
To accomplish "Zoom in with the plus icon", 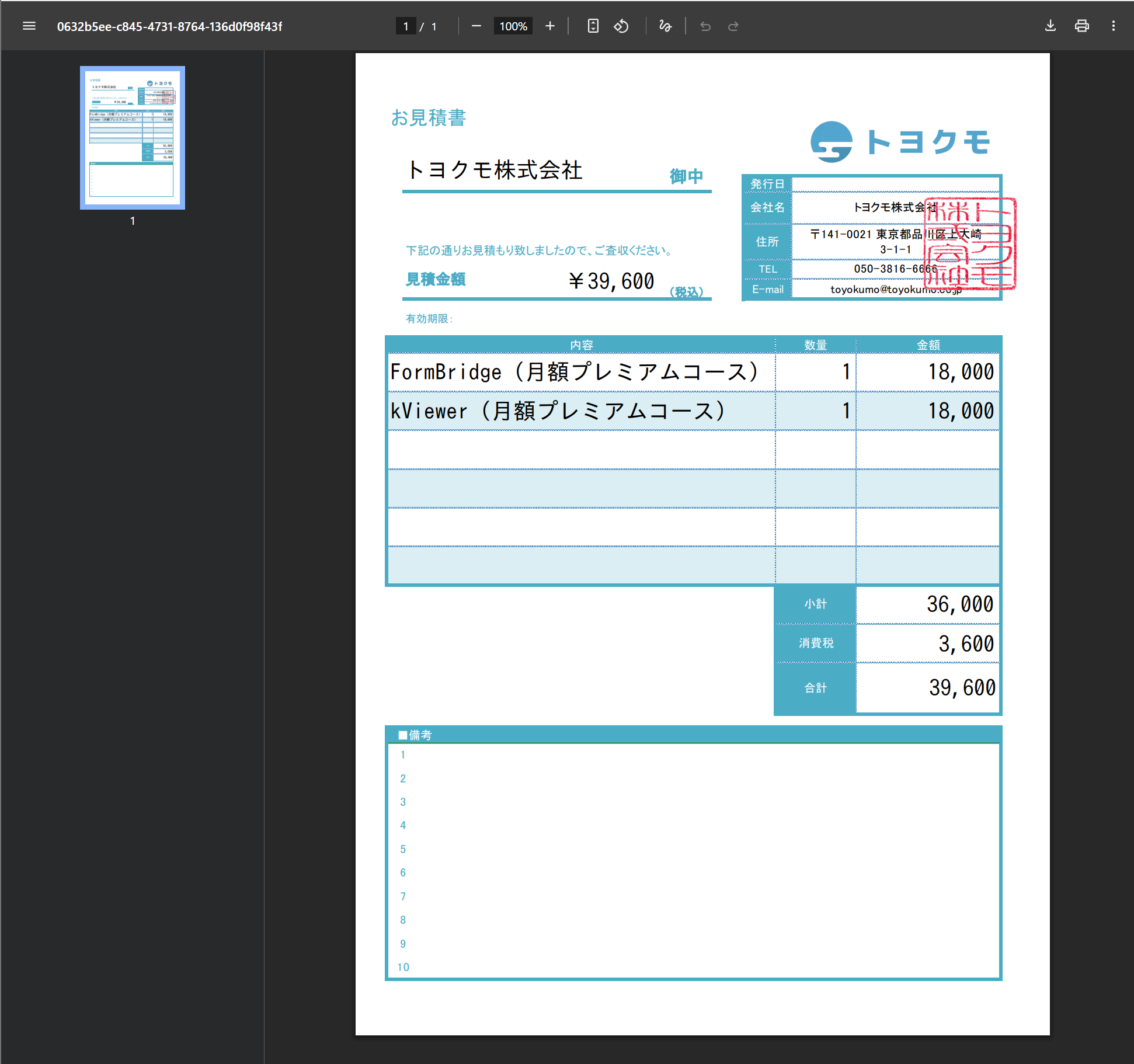I will point(550,26).
